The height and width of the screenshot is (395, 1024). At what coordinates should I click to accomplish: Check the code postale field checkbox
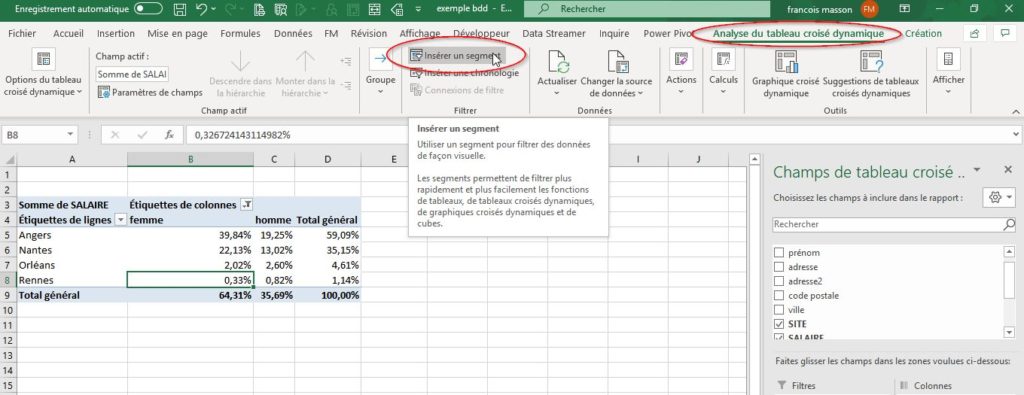tap(778, 296)
